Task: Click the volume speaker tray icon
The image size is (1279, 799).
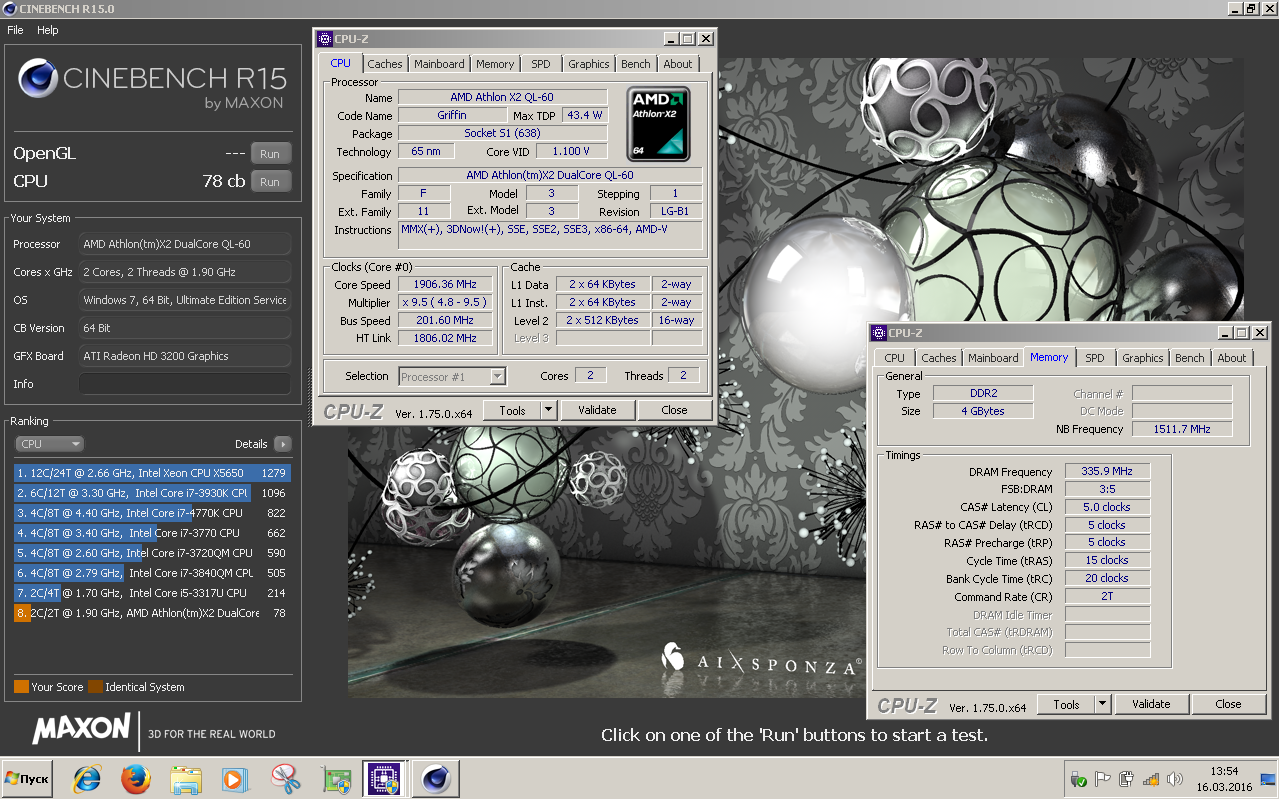Action: click(1174, 779)
